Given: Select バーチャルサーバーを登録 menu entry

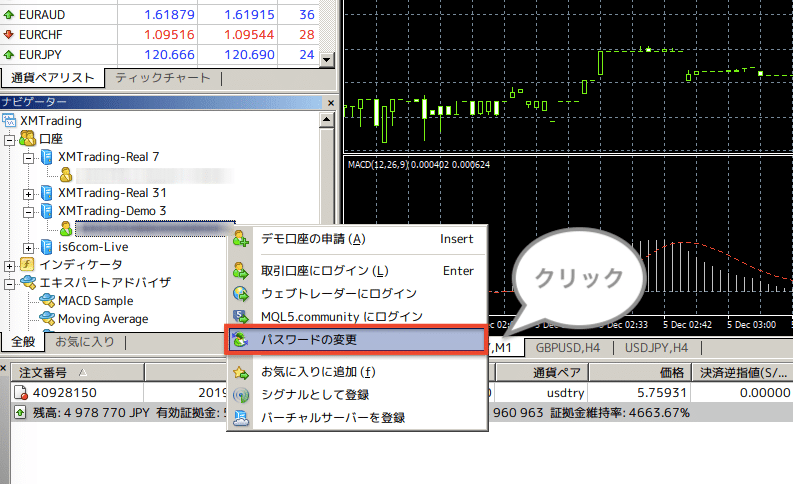Looking at the screenshot, I should tap(357, 418).
